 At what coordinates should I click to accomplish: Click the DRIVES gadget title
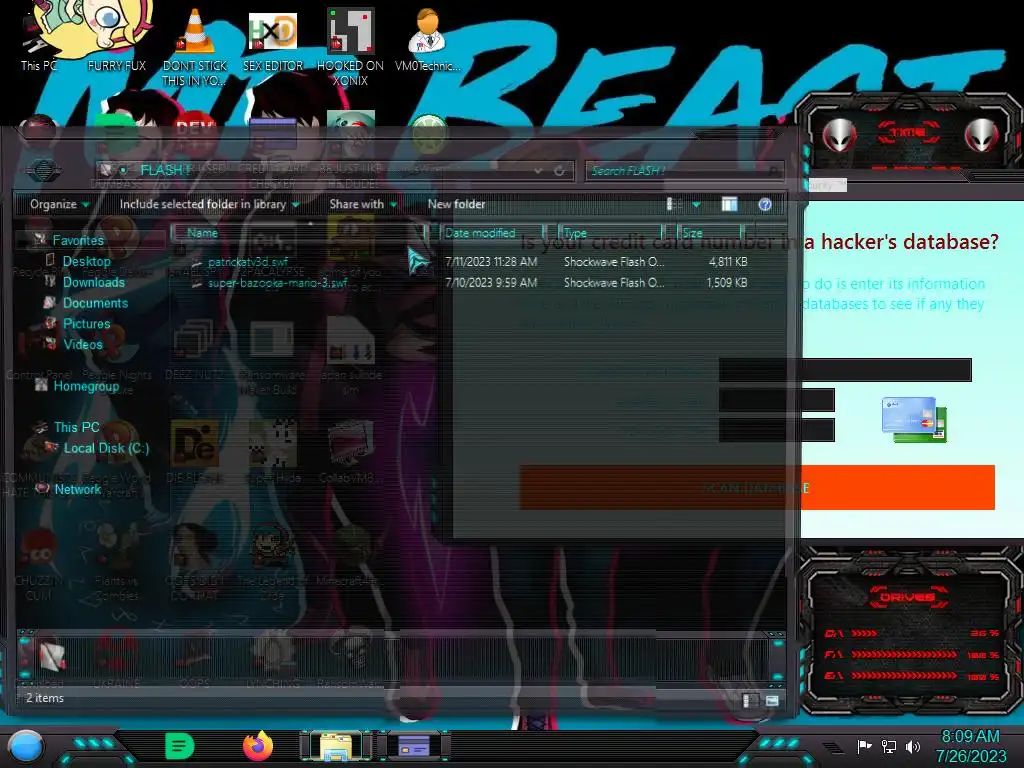[x=907, y=597]
